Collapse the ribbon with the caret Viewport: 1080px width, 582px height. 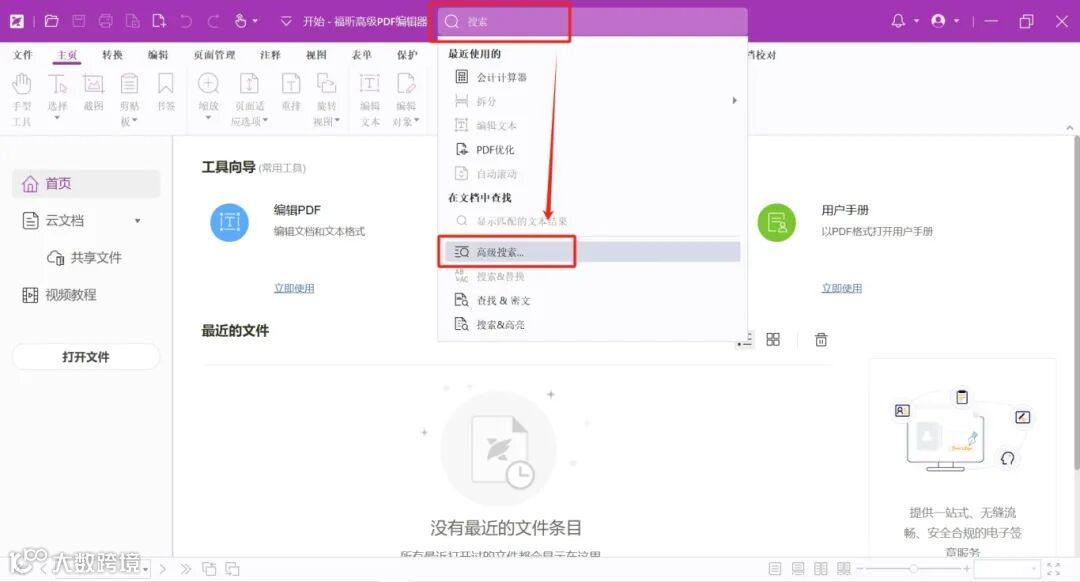coord(1069,128)
